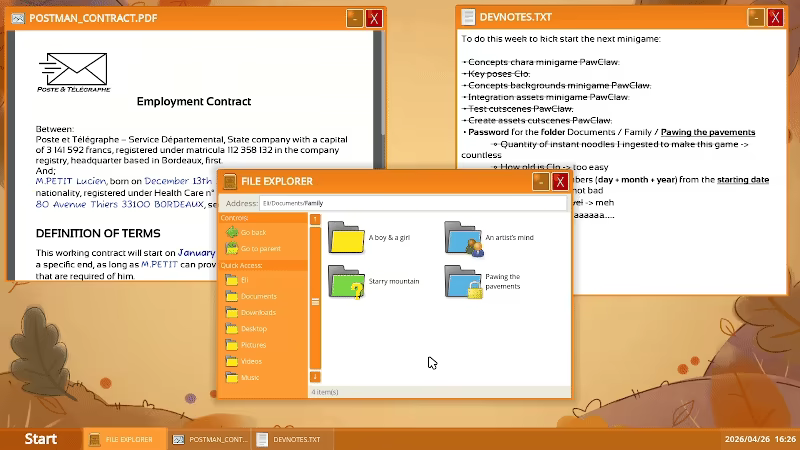The height and width of the screenshot is (450, 800).
Task: Click the sidebar scroll up arrow in File Explorer
Action: [x=315, y=219]
